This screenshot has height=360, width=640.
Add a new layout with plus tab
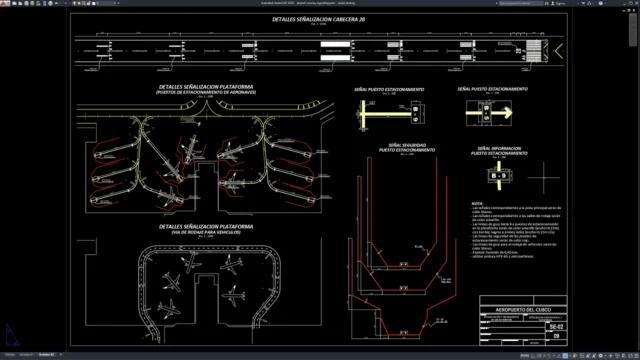click(61, 355)
